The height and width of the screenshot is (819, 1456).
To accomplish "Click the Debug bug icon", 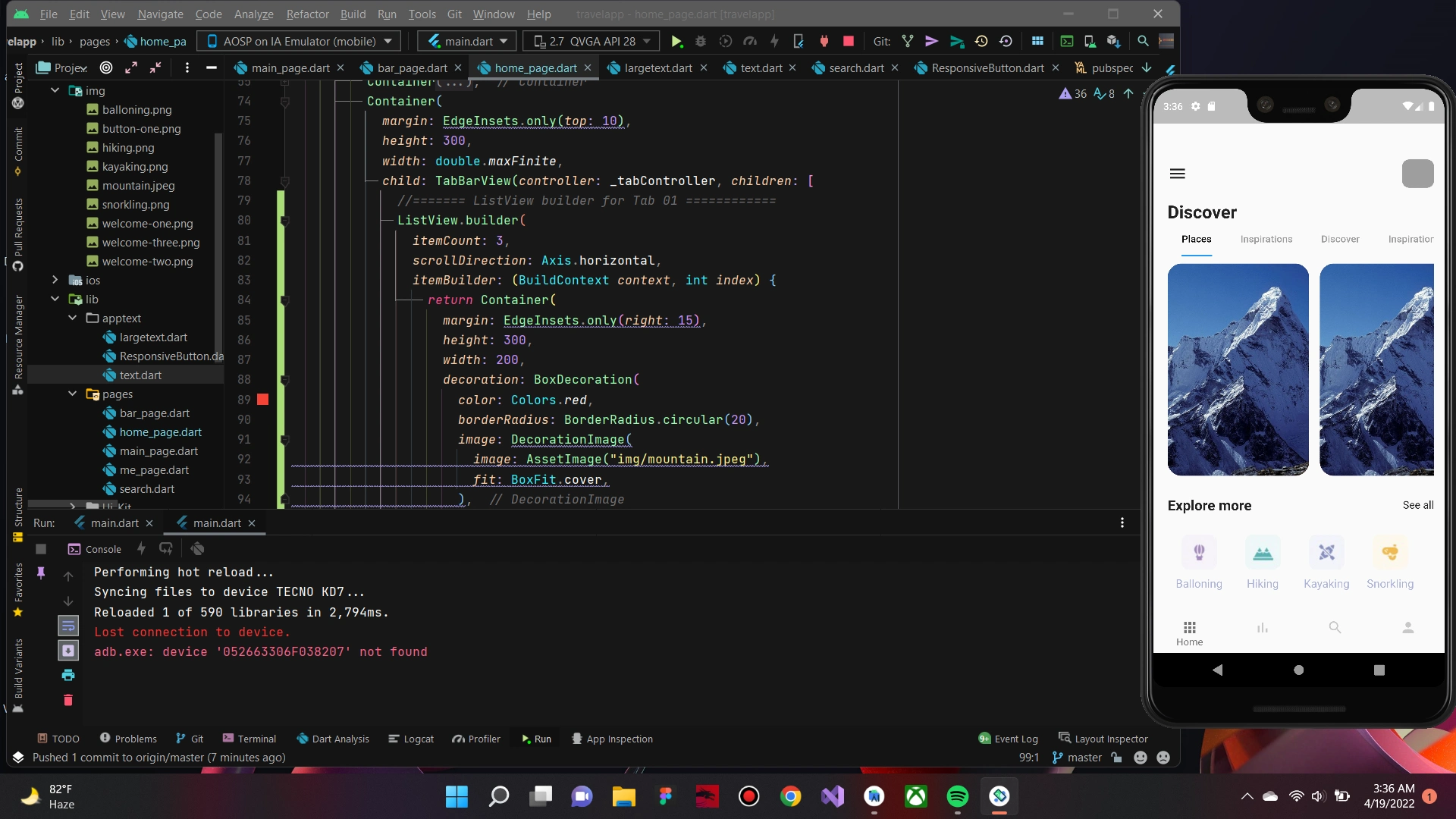I will [701, 42].
